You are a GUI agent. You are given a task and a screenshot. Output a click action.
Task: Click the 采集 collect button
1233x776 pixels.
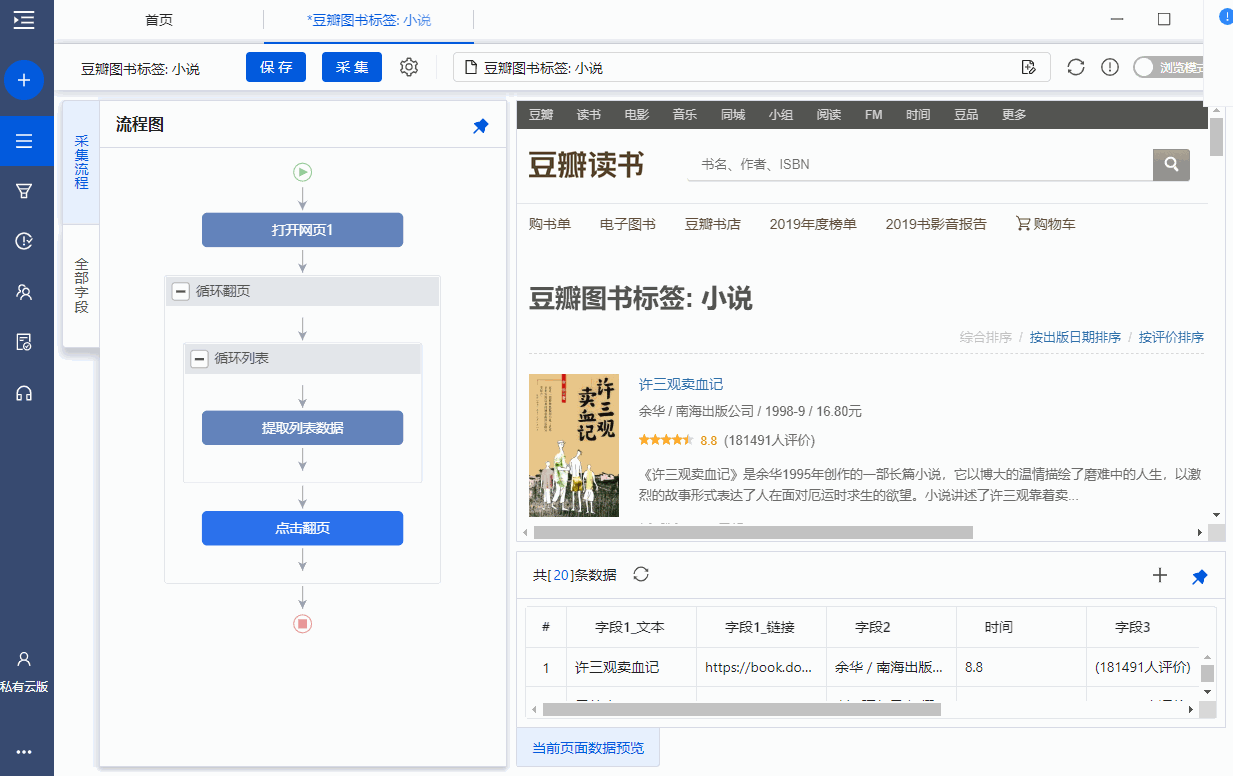(352, 67)
